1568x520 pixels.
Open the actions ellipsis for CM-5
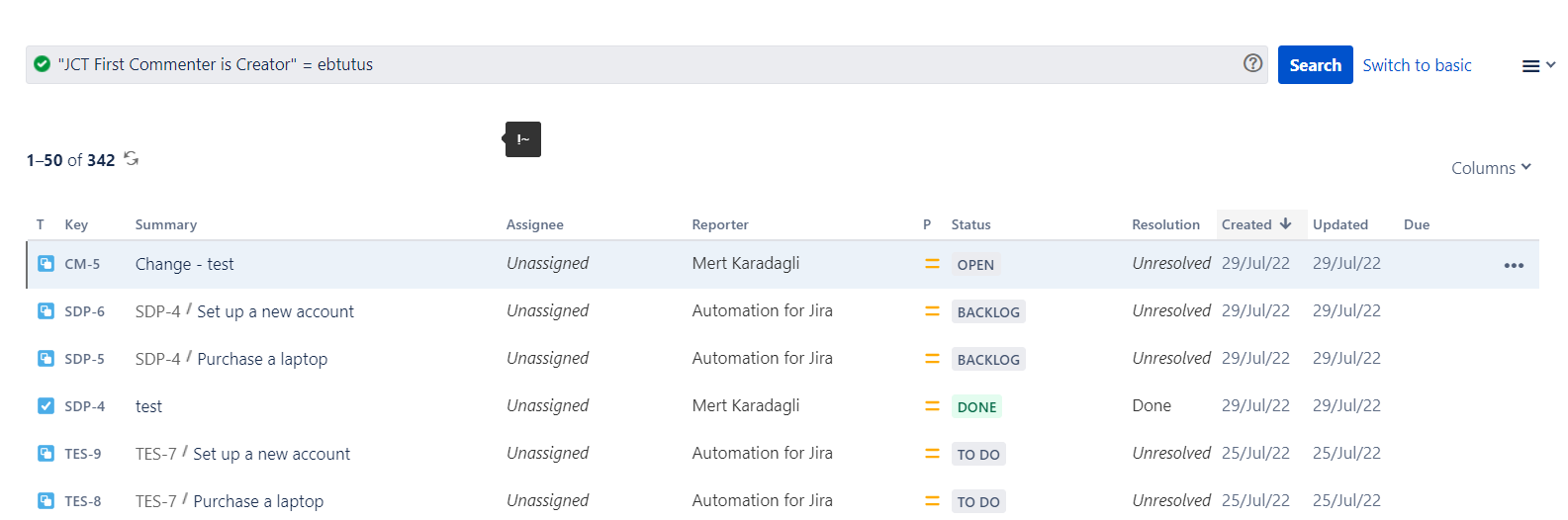pyautogui.click(x=1514, y=265)
